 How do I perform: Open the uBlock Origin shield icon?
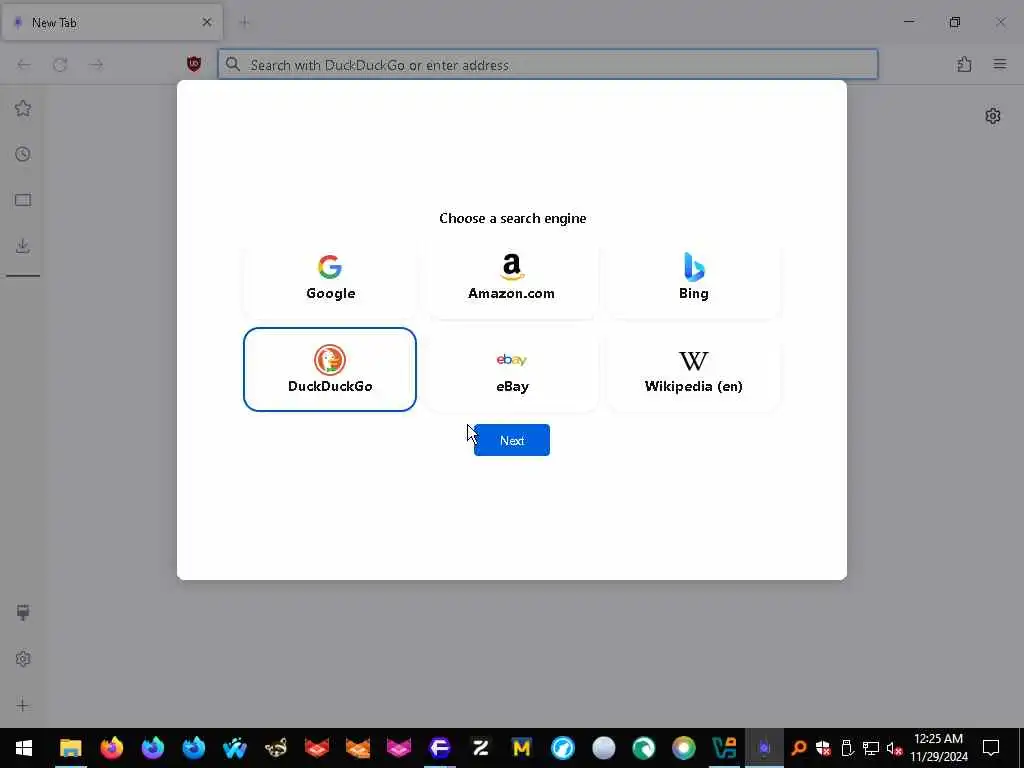(x=194, y=64)
